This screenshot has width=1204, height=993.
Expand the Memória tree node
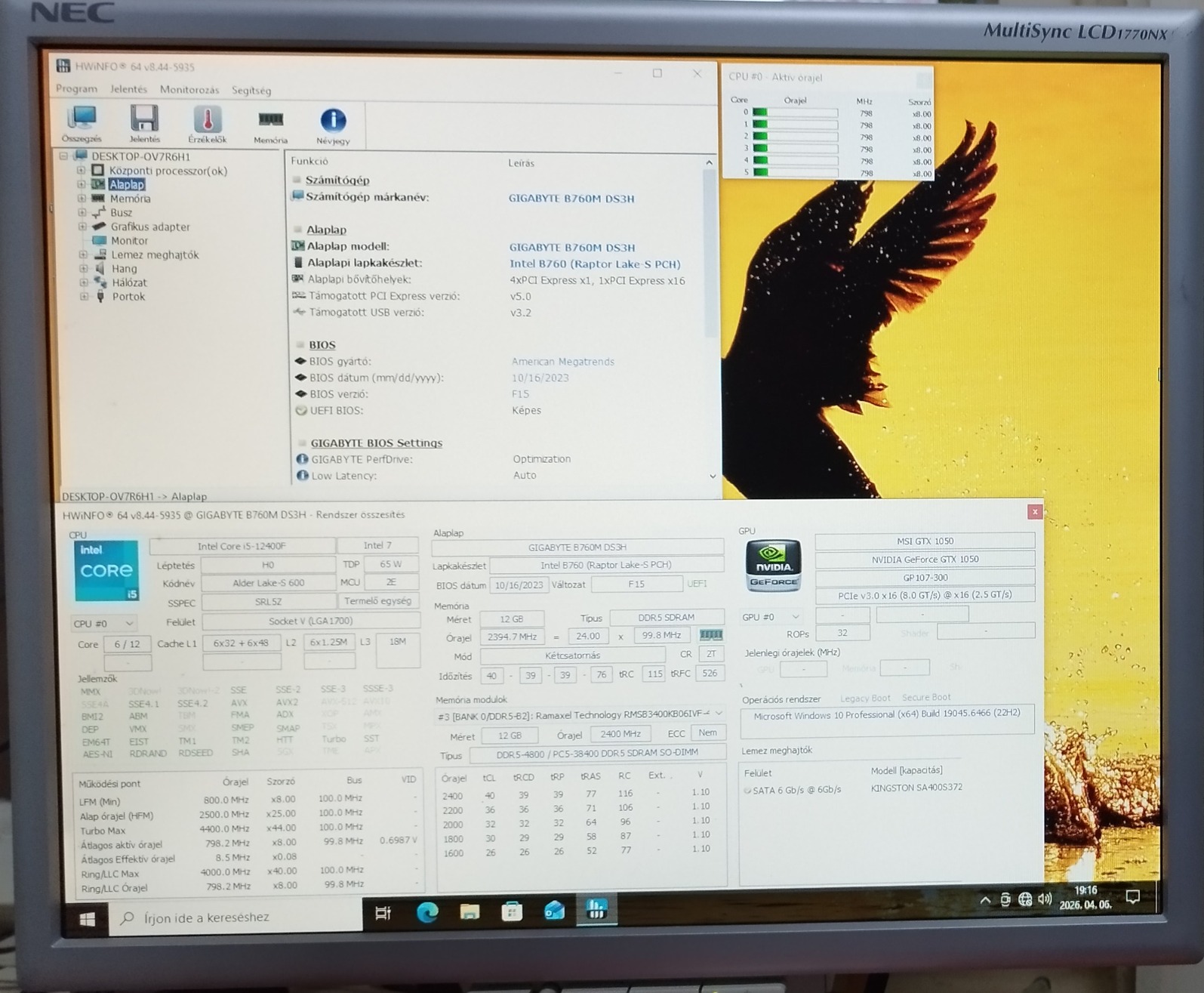pyautogui.click(x=82, y=199)
